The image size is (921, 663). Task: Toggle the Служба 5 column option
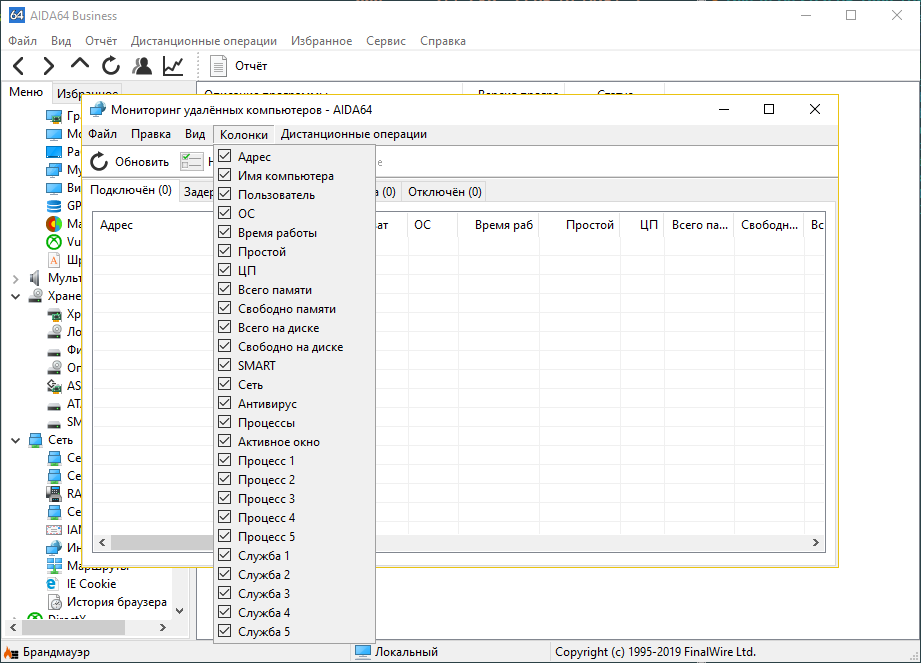tap(225, 632)
